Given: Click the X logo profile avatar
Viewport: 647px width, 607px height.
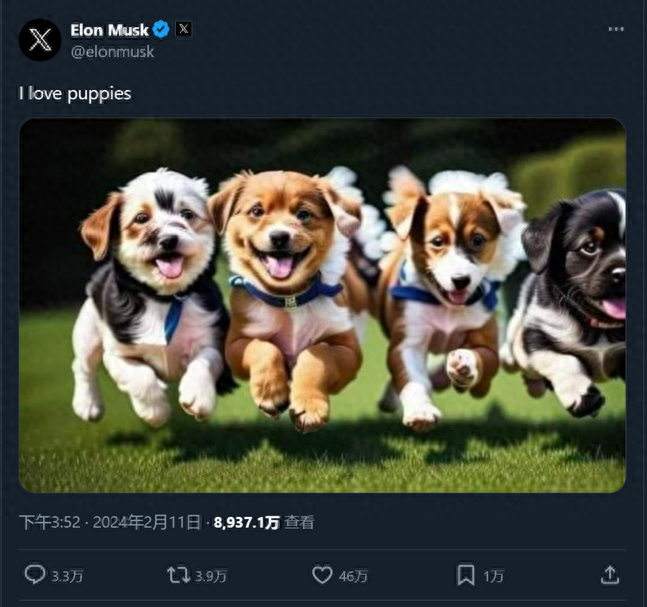Looking at the screenshot, I should [x=39, y=39].
